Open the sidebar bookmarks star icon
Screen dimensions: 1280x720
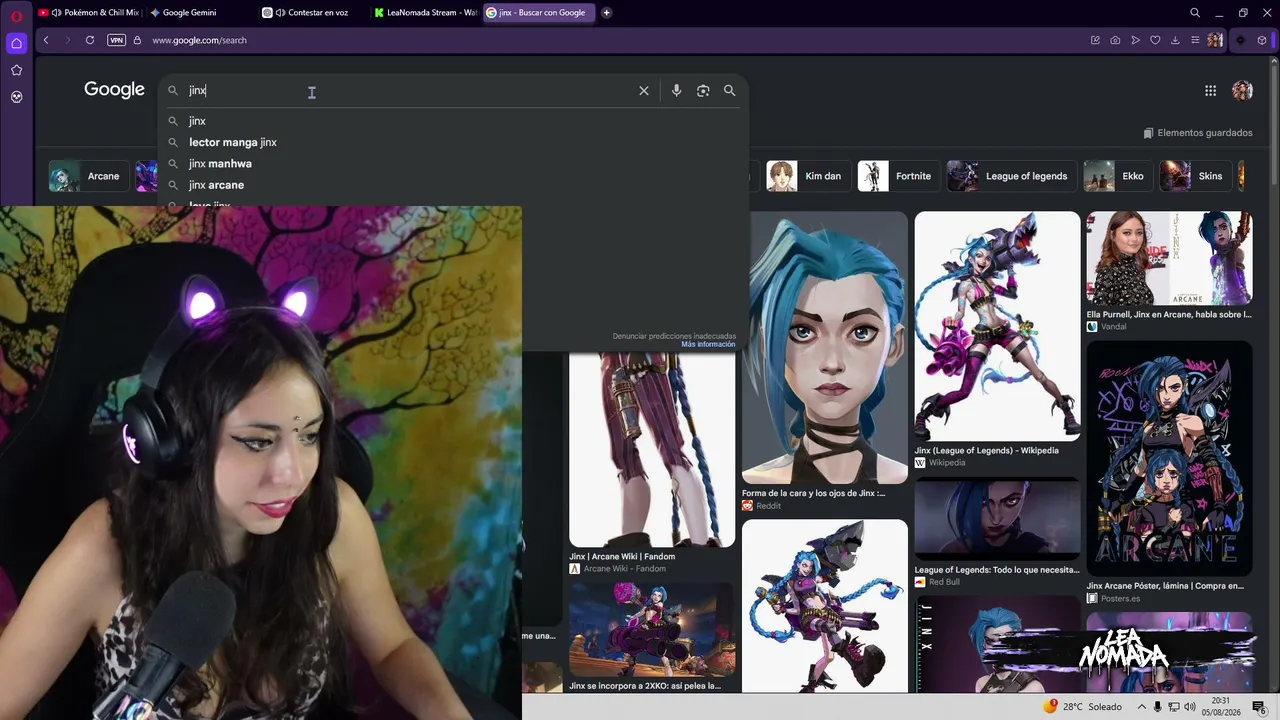[x=16, y=70]
